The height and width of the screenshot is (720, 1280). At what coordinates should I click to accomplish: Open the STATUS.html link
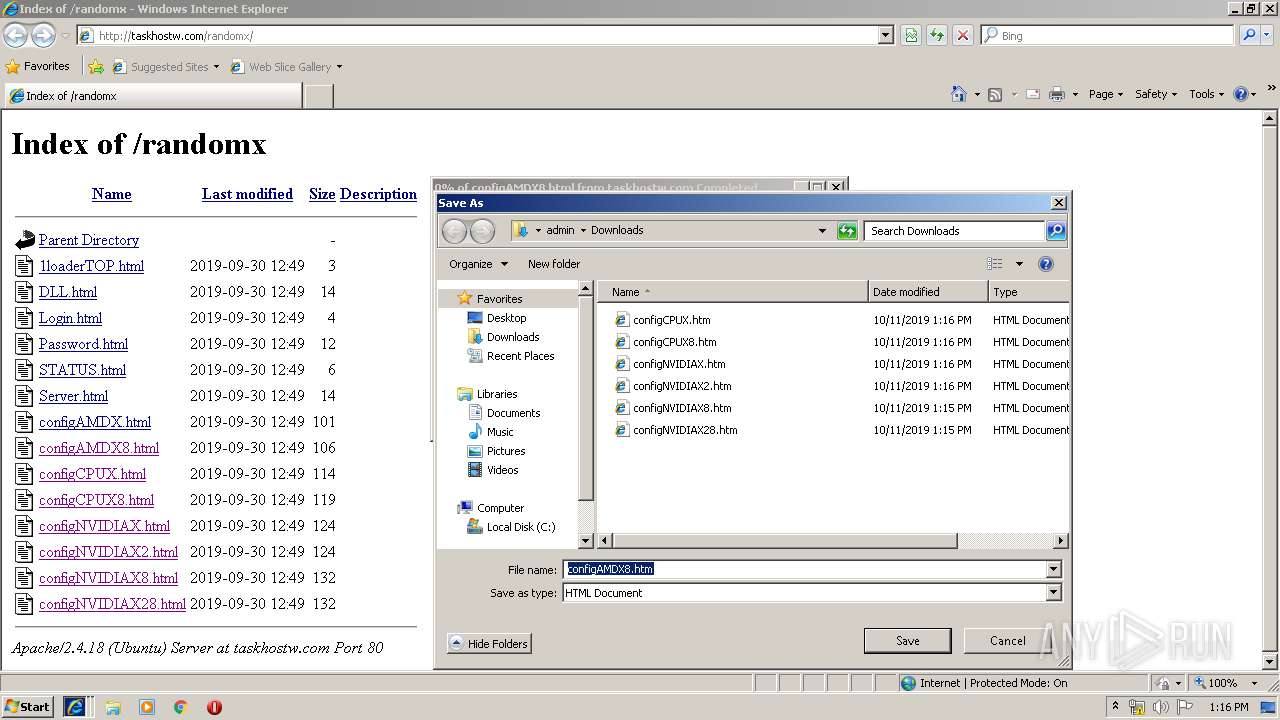tap(82, 370)
